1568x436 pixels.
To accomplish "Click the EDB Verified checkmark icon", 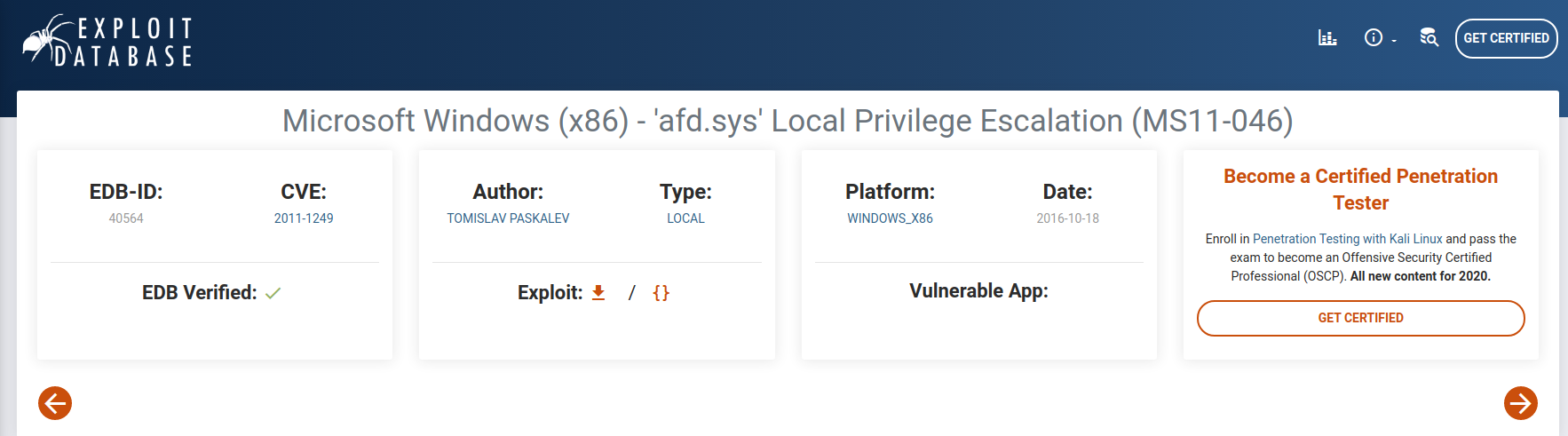I will [273, 293].
